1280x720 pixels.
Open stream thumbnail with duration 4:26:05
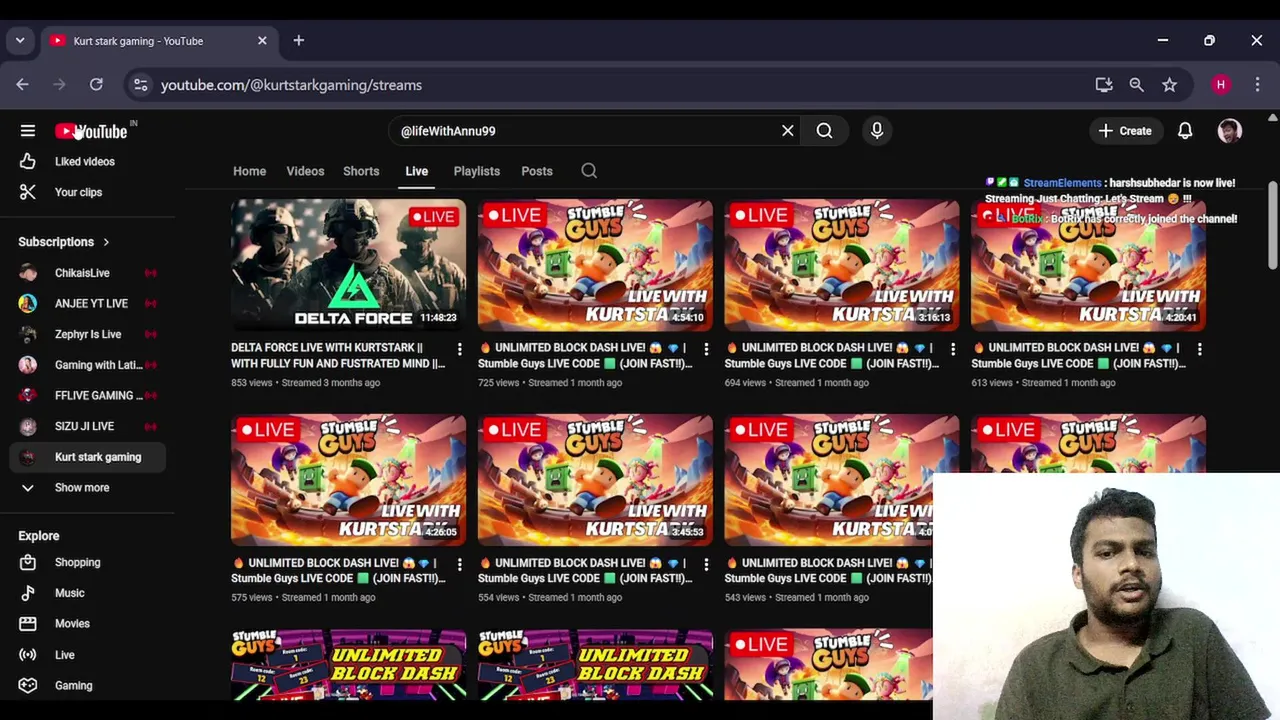348,480
